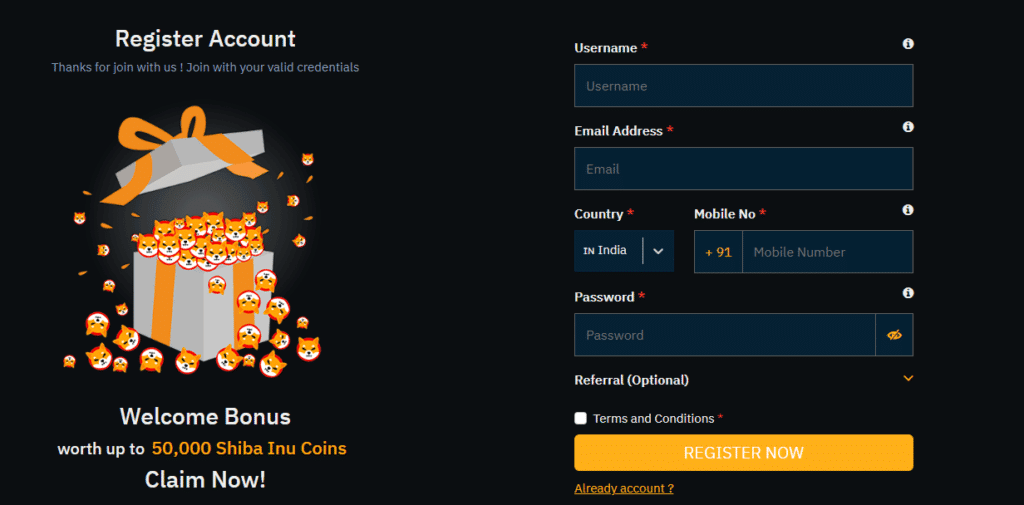Click the REGISTER NOW button
This screenshot has width=1024, height=505.
[743, 453]
